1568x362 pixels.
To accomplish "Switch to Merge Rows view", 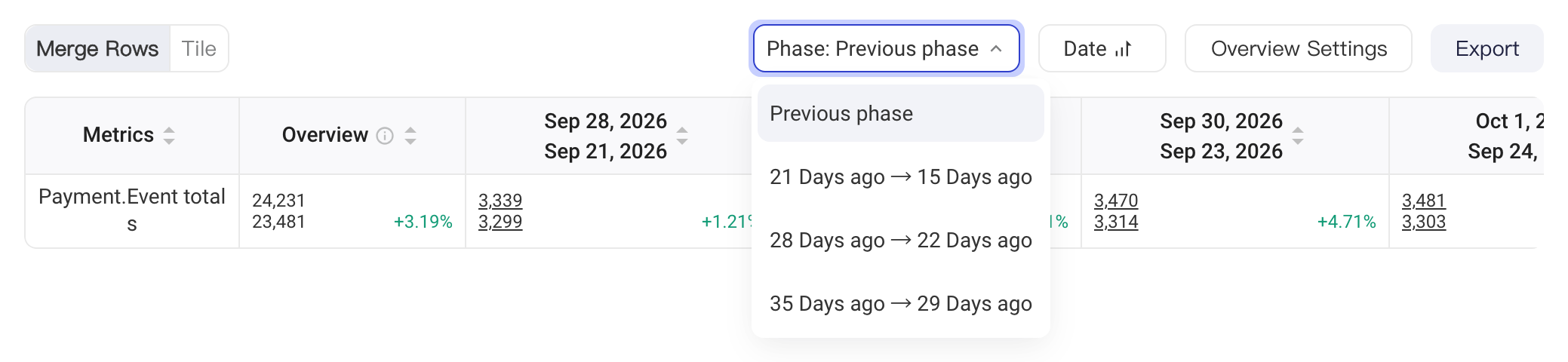I will pos(97,49).
